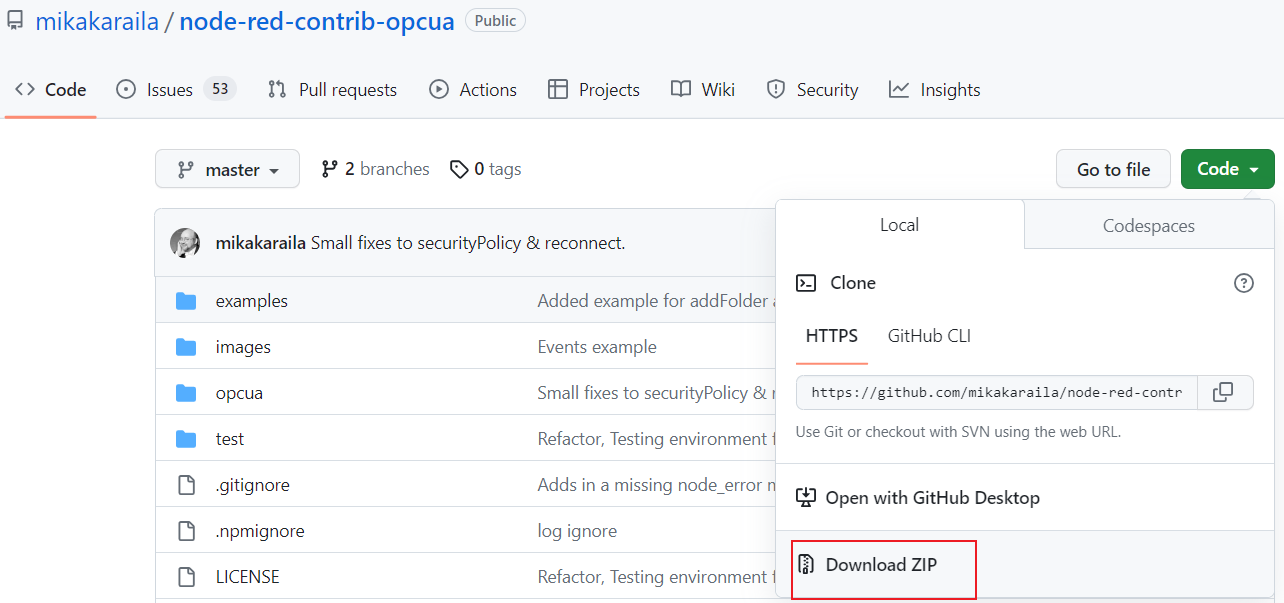Click the clone help question mark icon

pyautogui.click(x=1243, y=283)
